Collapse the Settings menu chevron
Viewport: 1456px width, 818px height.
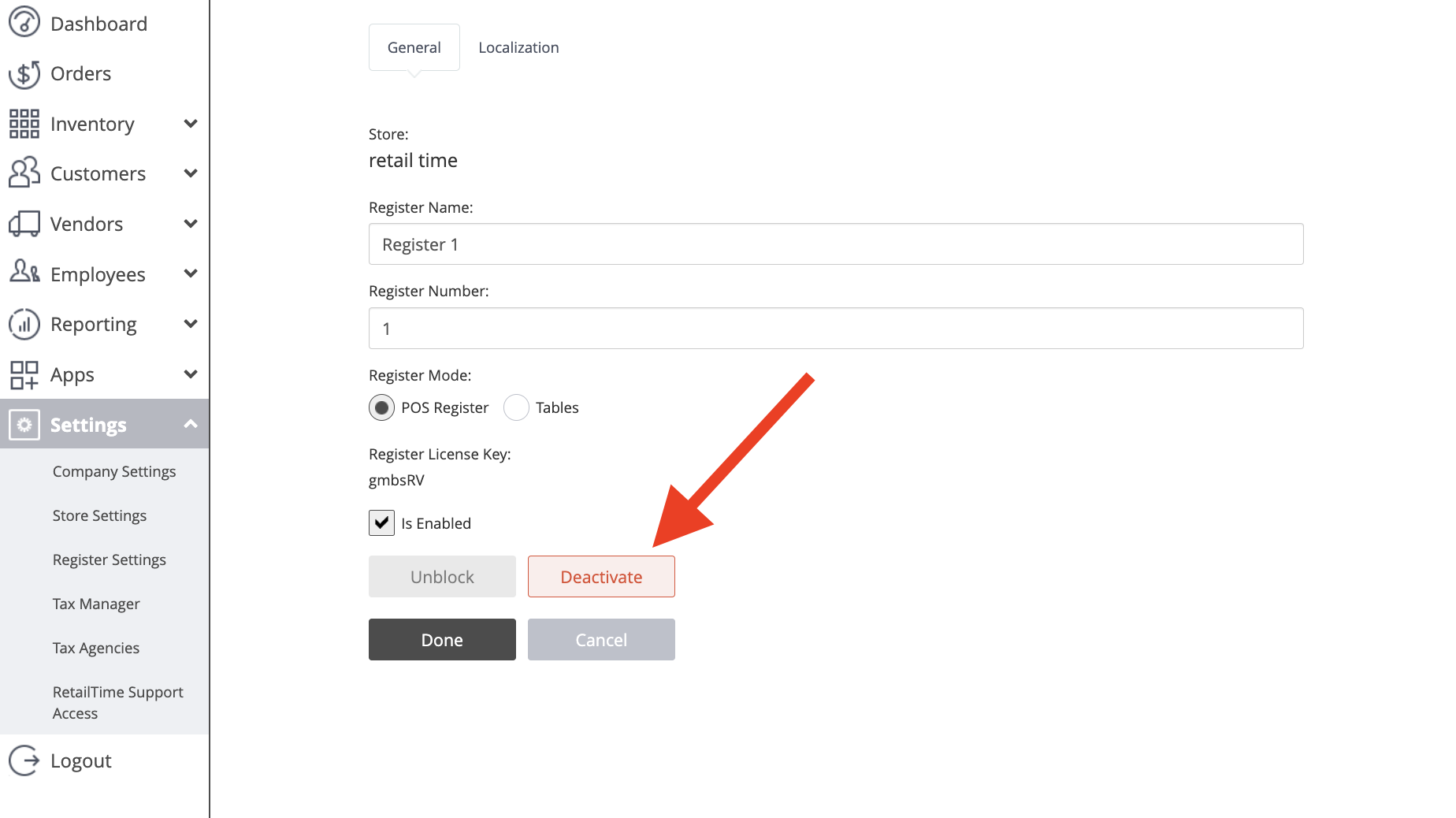(x=190, y=424)
